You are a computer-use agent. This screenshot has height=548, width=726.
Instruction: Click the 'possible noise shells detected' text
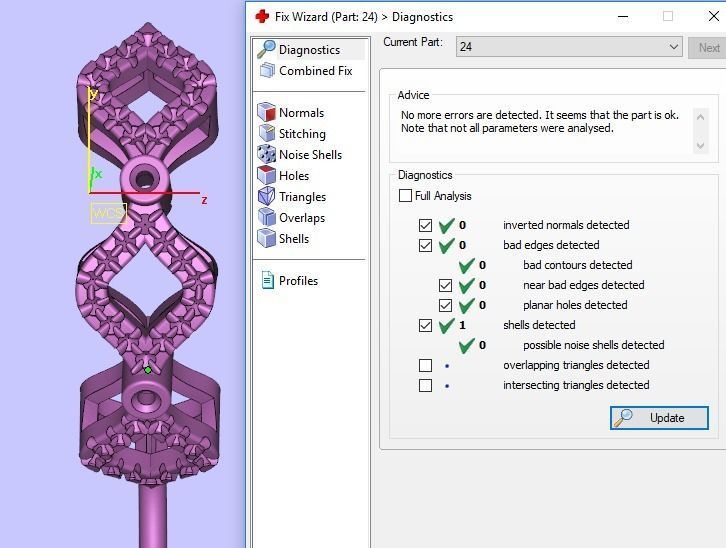point(594,345)
